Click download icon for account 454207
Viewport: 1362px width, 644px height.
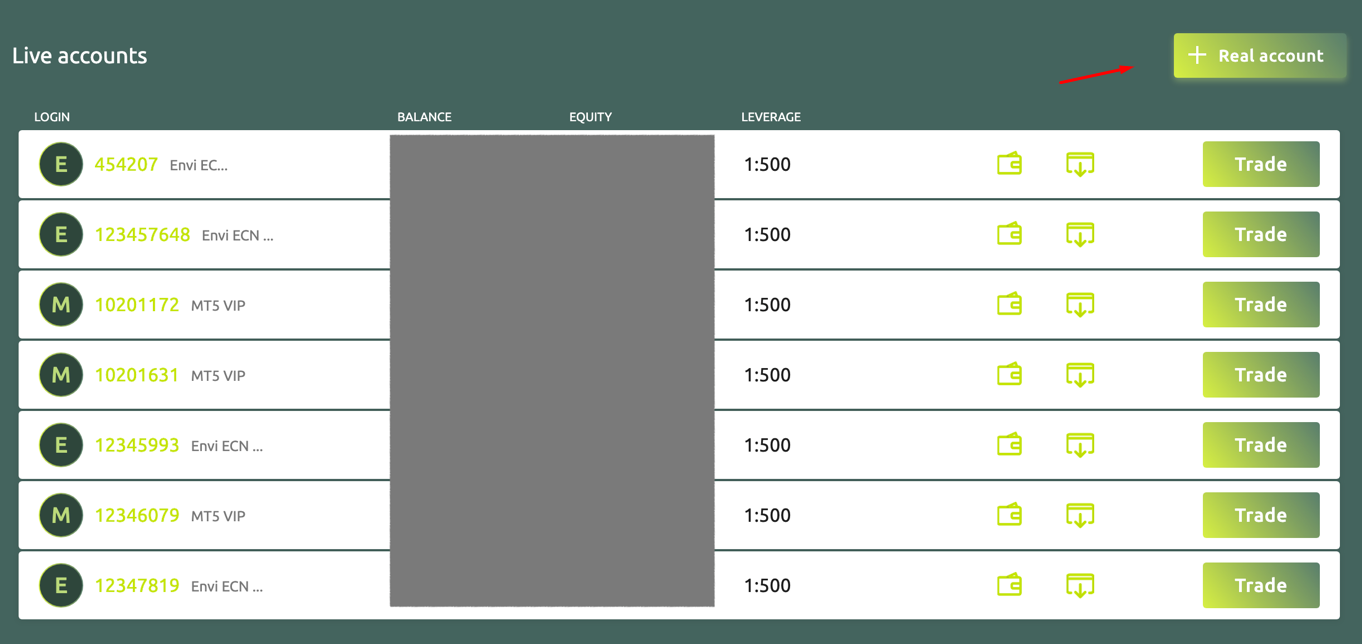point(1080,164)
